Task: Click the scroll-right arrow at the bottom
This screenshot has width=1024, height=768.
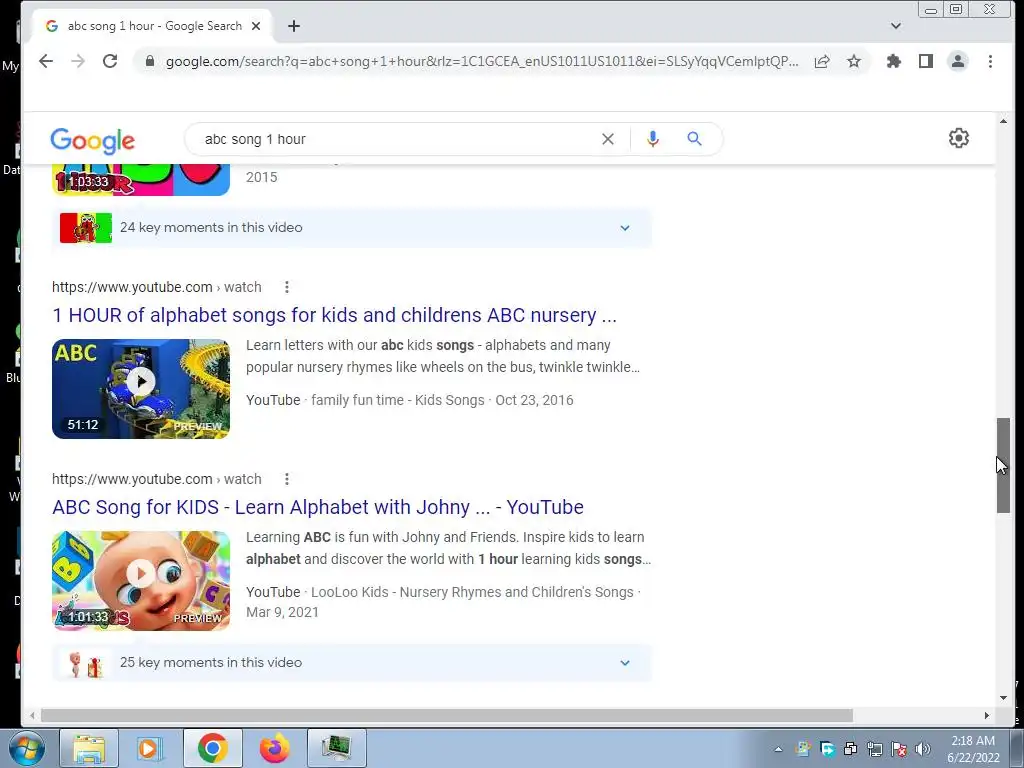Action: click(x=987, y=716)
